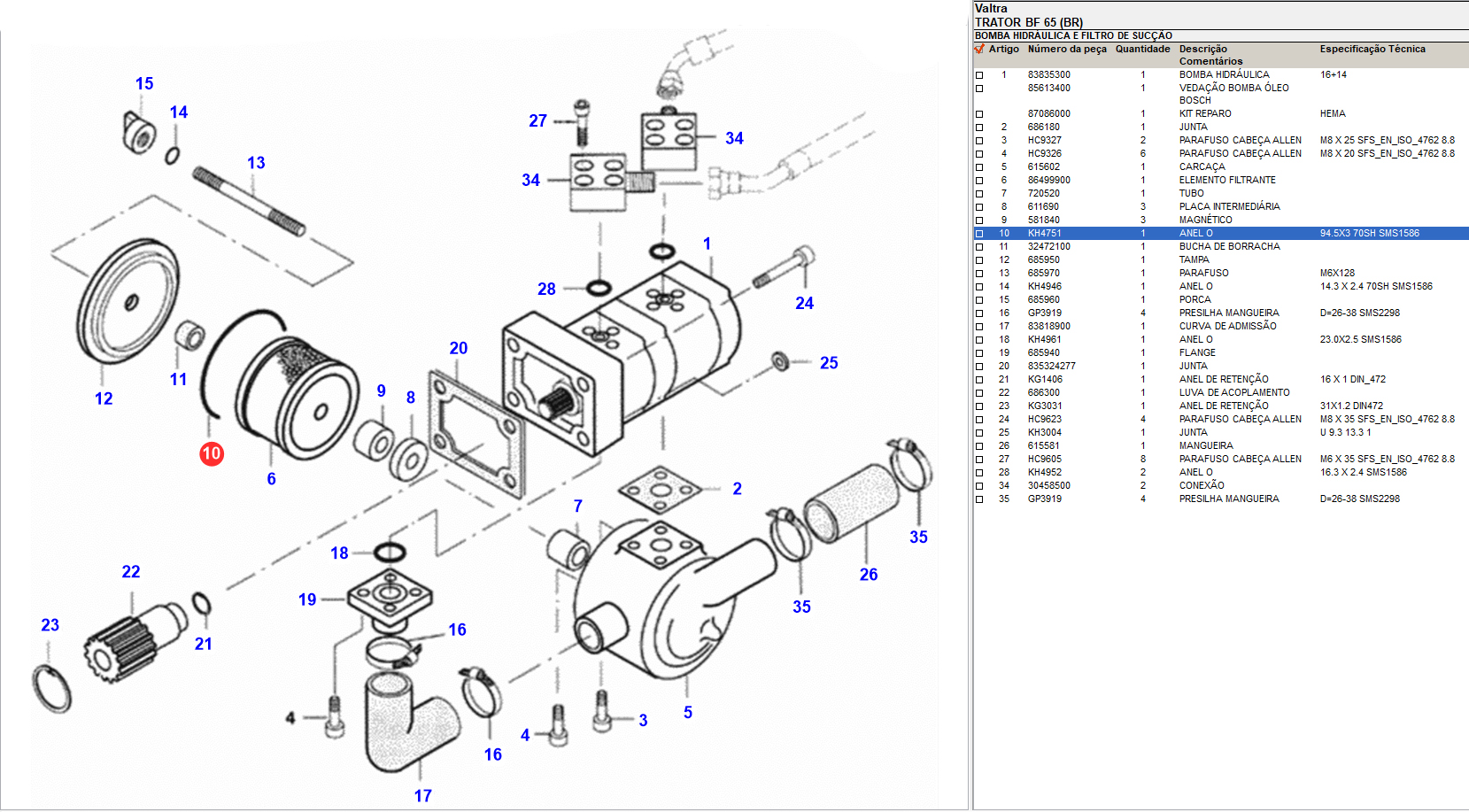Sort by the Número da peça column
1469x812 pixels.
point(1066,50)
